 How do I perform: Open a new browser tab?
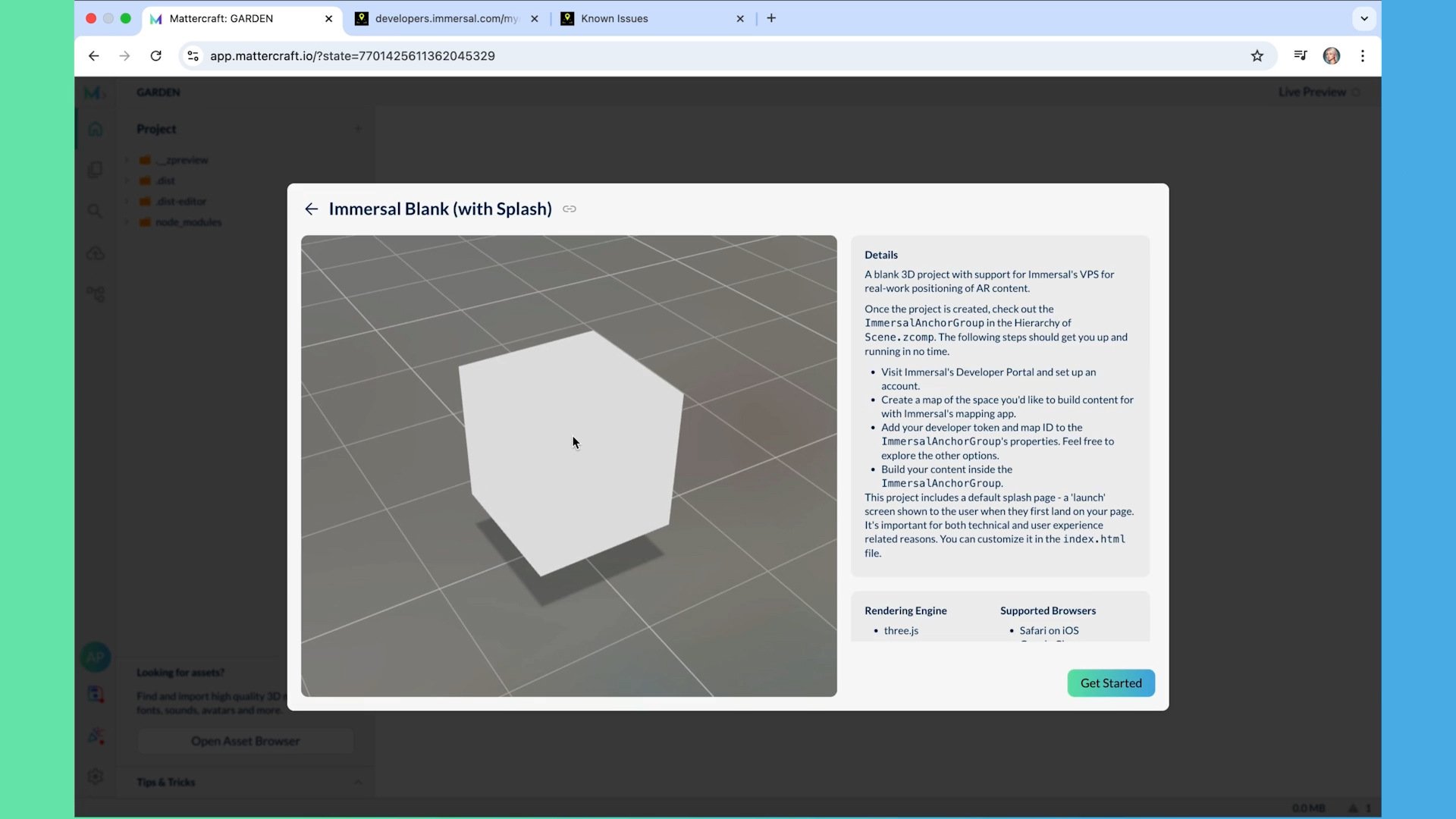(x=771, y=18)
